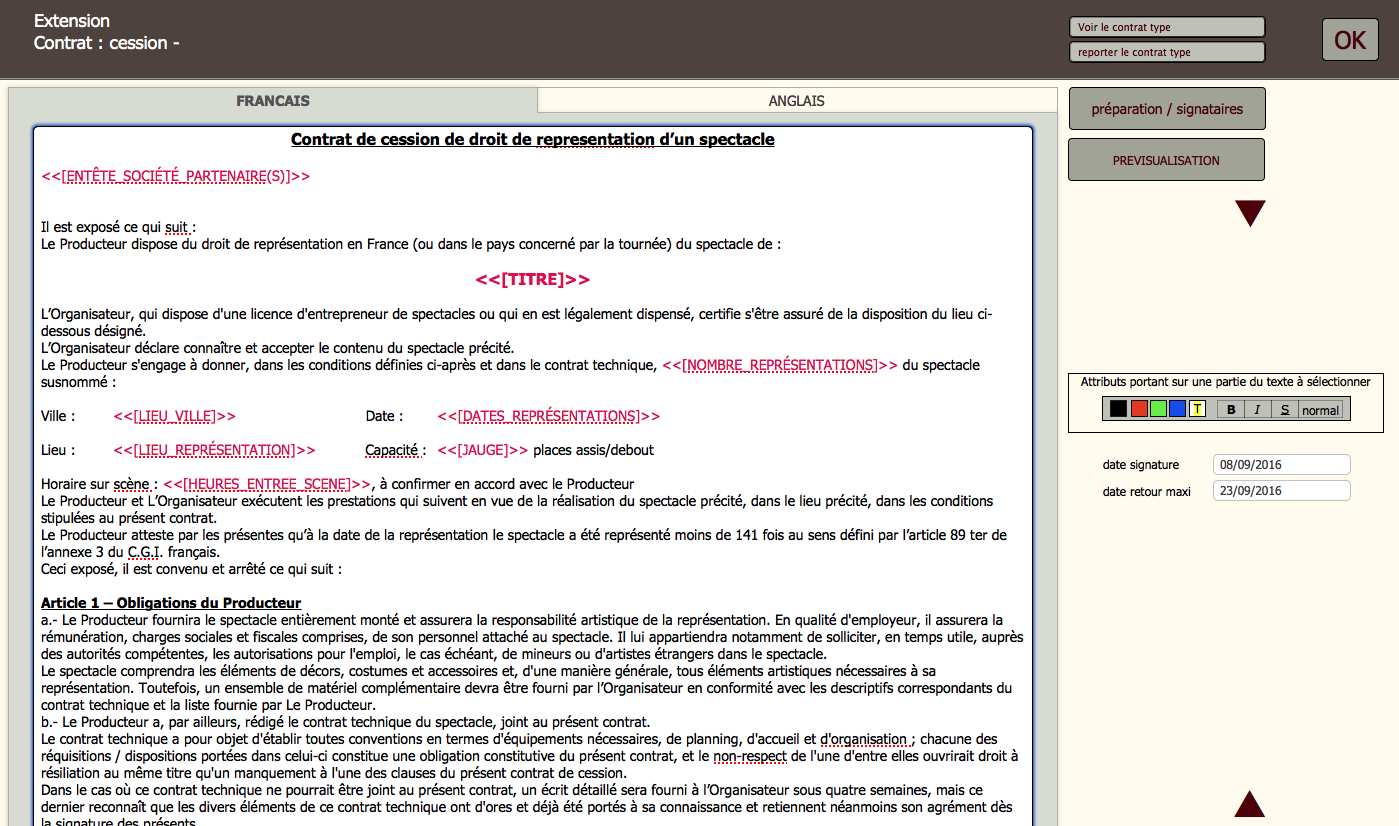This screenshot has width=1399, height=826.
Task: Open 'Voir le contrat type'
Action: (1167, 27)
